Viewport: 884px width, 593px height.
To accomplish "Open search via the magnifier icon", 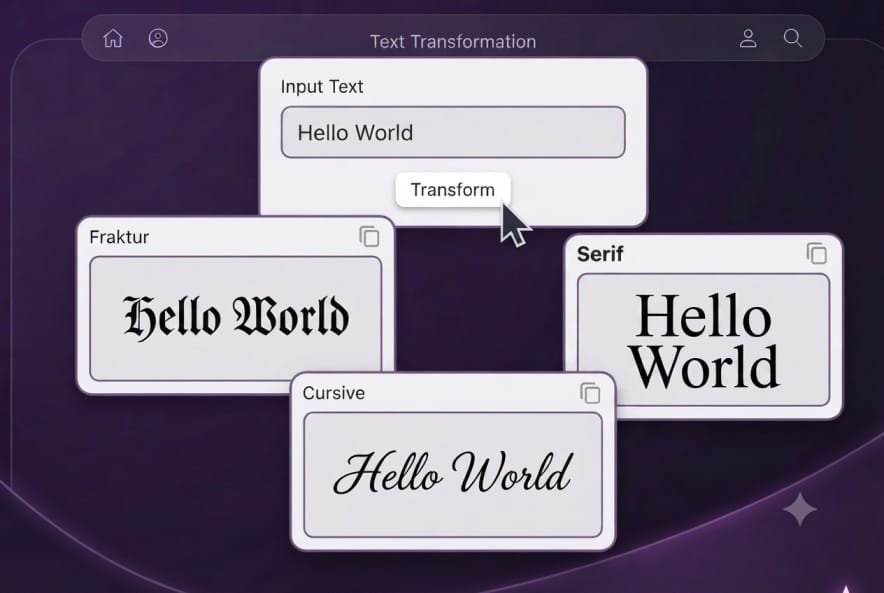I will (x=793, y=38).
